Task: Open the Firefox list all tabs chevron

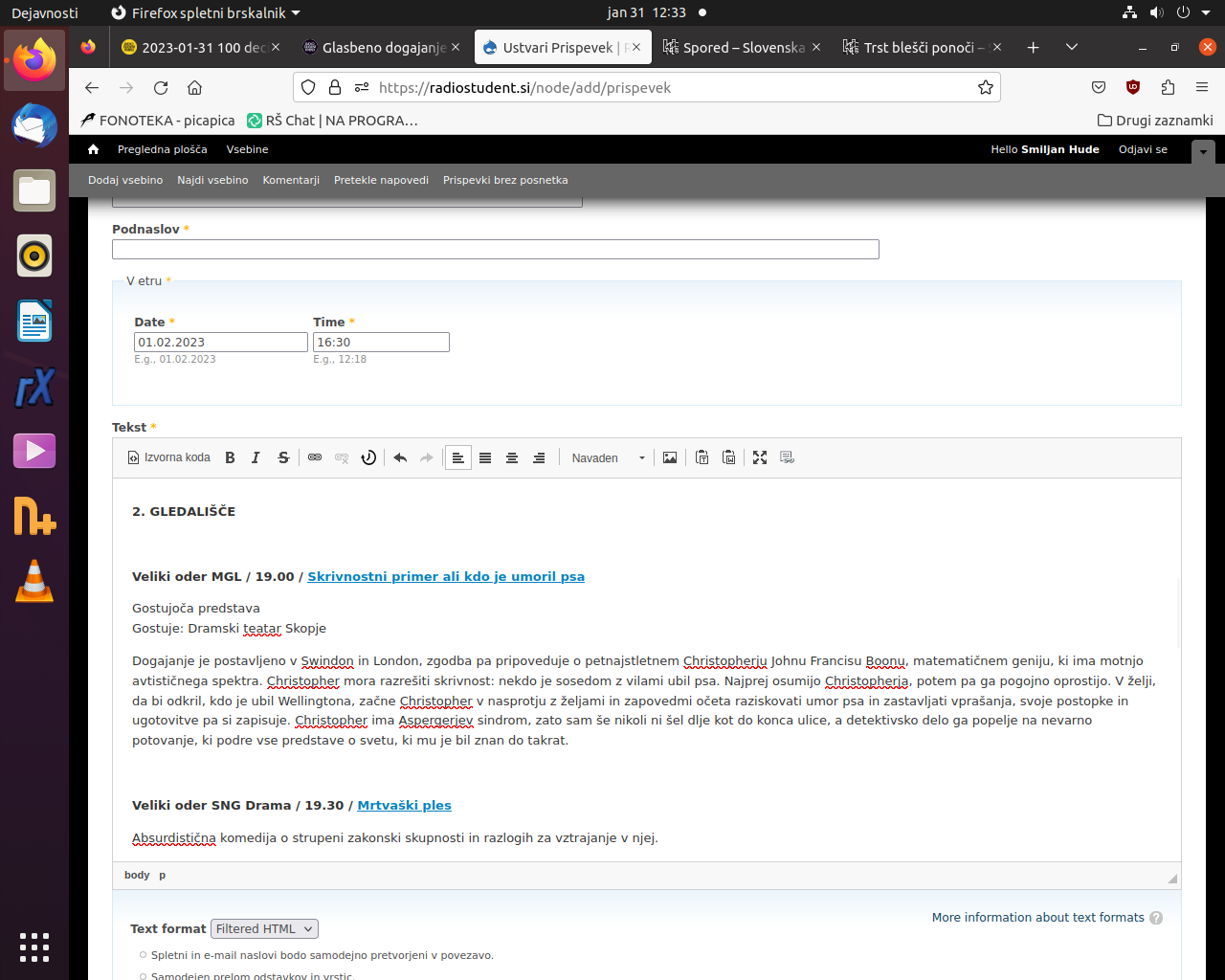Action: (x=1072, y=47)
